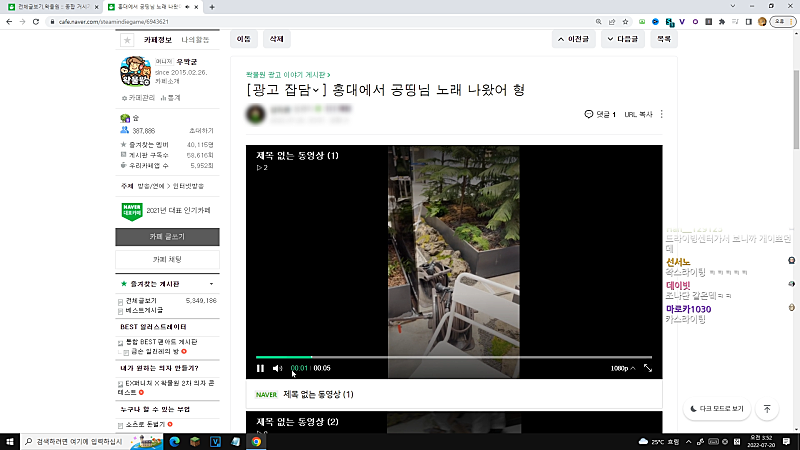This screenshot has height=450, width=800.
Task: Enter fullscreen mode on the video player
Action: click(x=648, y=368)
